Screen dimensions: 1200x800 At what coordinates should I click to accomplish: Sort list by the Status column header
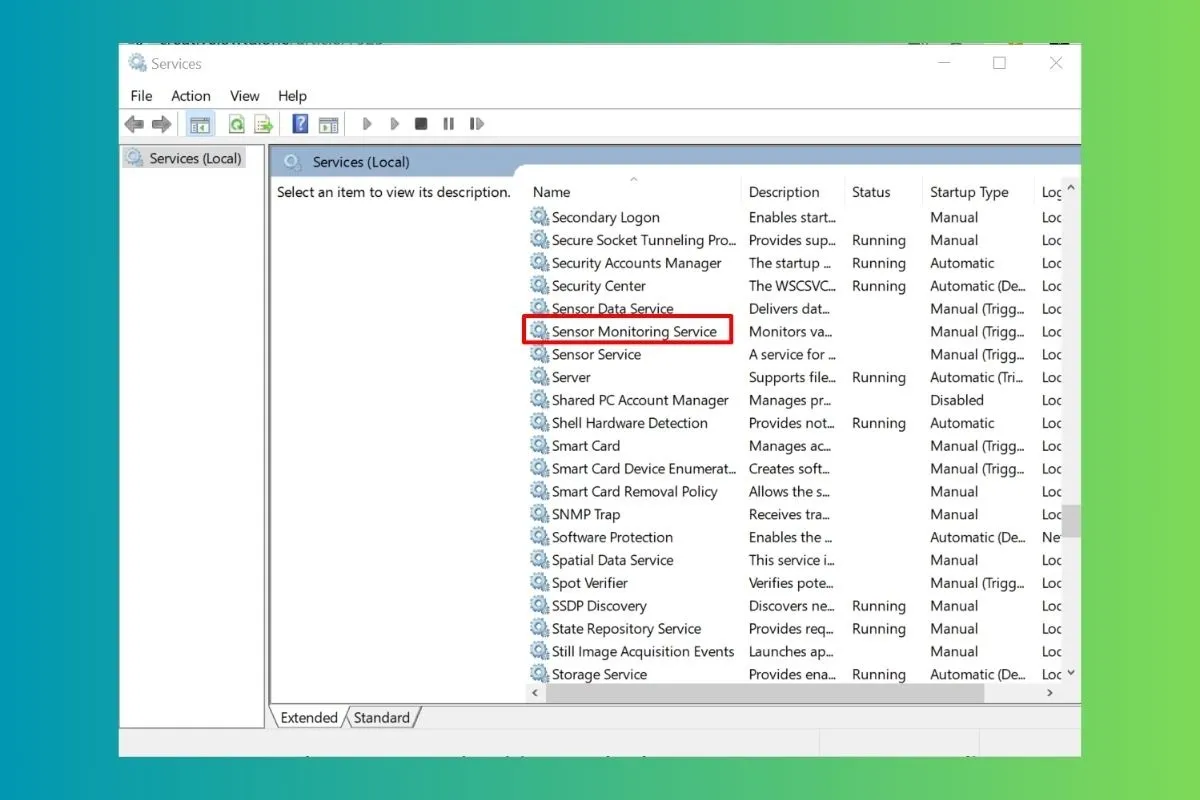pos(870,192)
